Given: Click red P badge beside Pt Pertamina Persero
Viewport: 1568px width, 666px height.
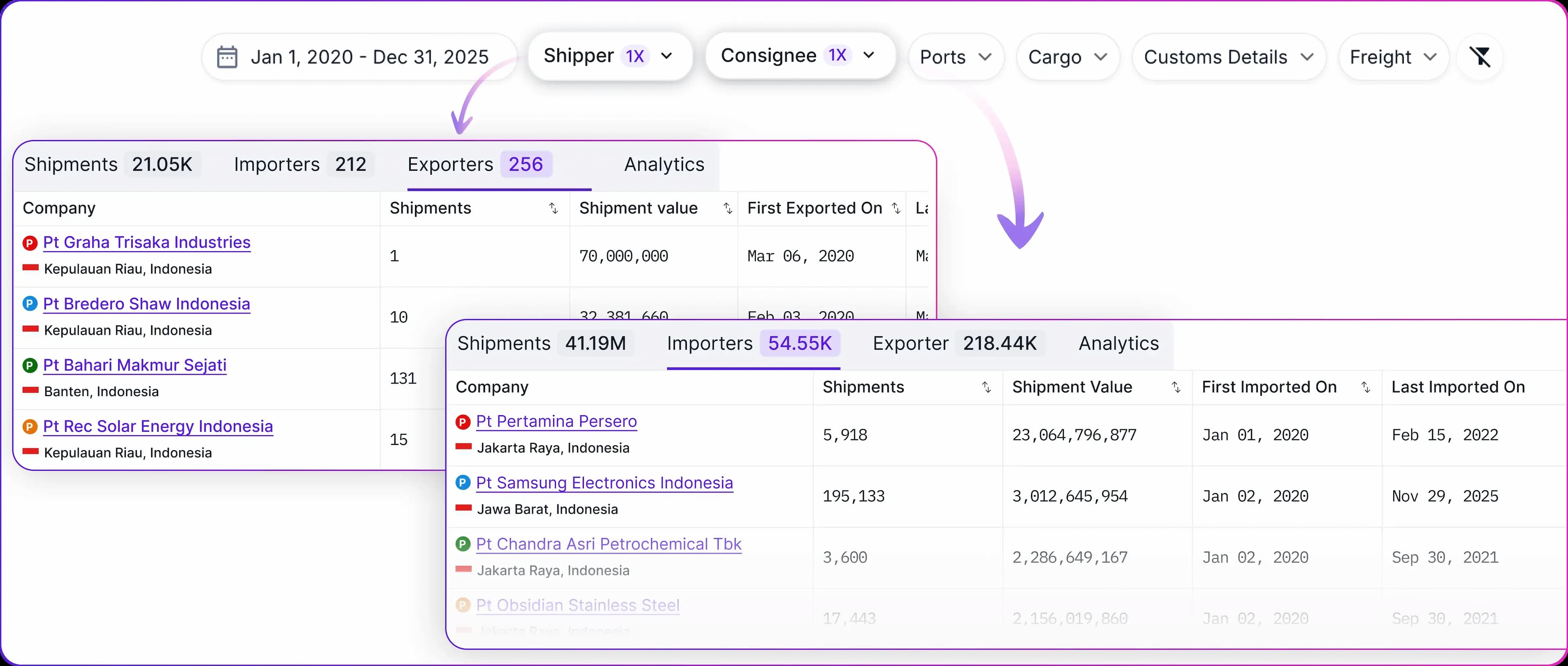Looking at the screenshot, I should tap(463, 422).
